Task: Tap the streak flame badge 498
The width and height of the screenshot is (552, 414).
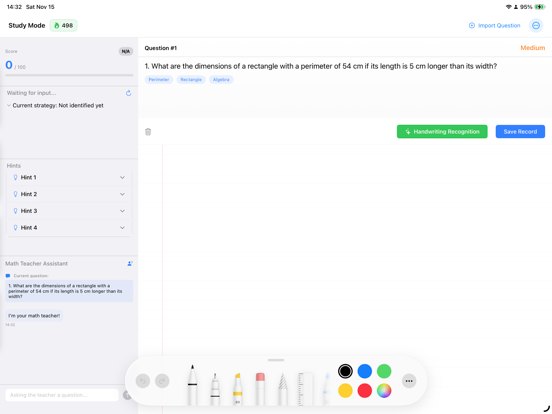Action: (x=64, y=25)
